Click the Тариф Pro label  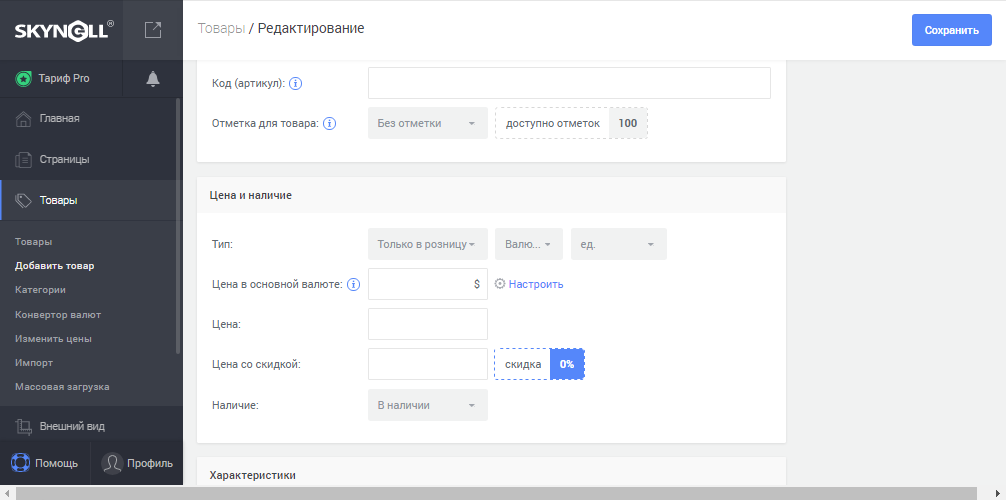(x=64, y=79)
